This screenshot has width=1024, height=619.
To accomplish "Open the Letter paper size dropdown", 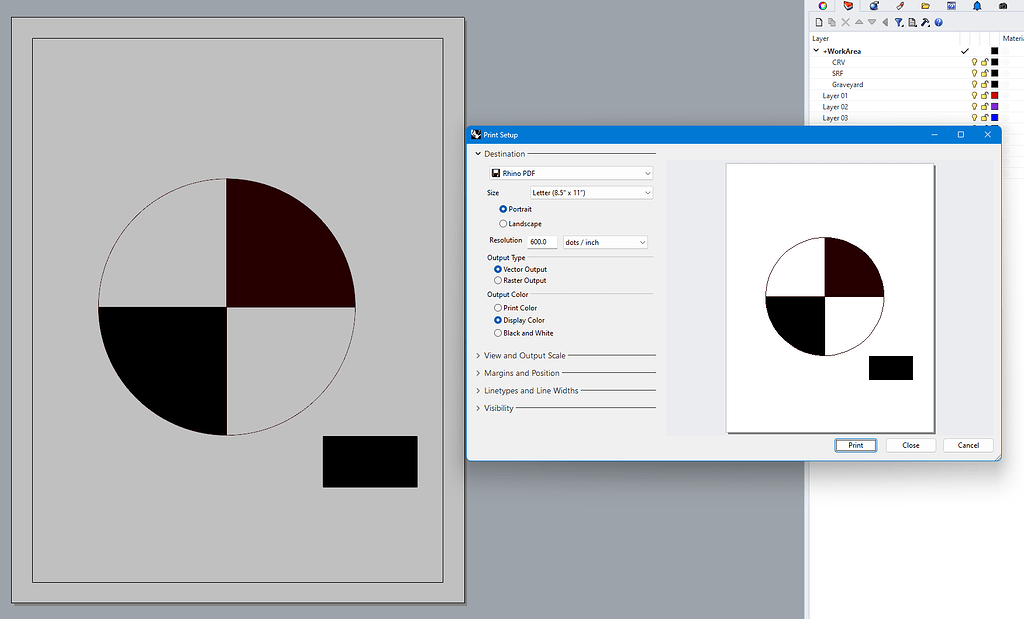I will 591,192.
